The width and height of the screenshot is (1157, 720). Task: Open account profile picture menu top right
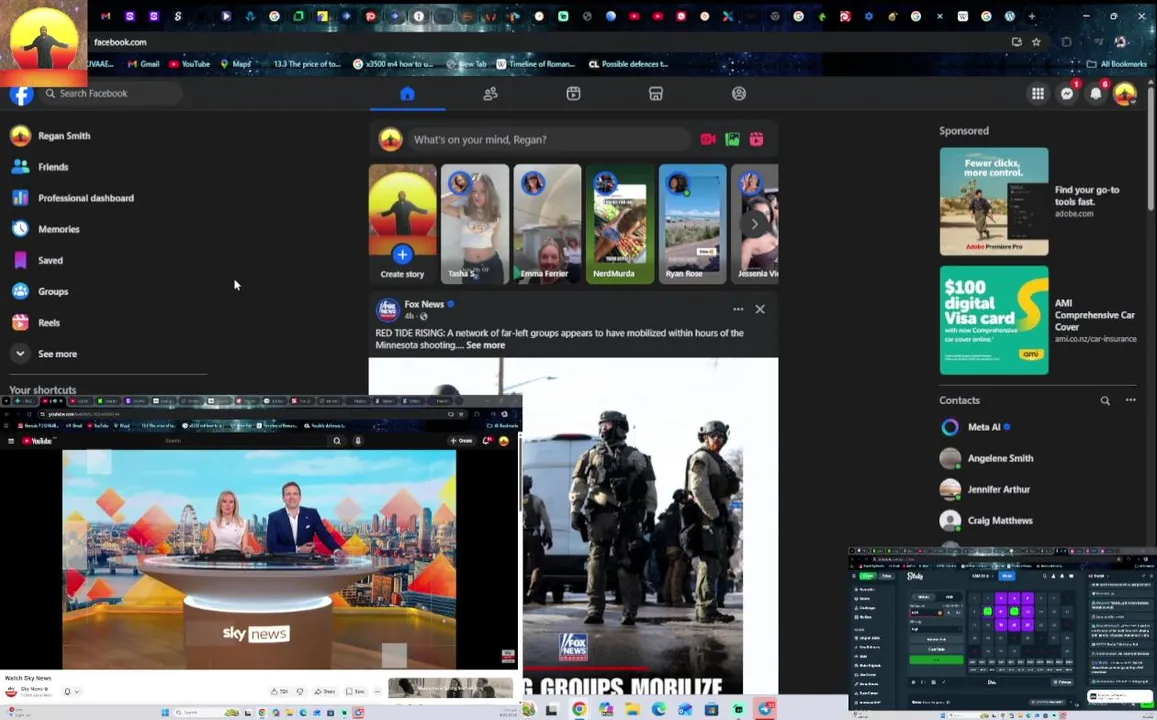coord(1125,94)
